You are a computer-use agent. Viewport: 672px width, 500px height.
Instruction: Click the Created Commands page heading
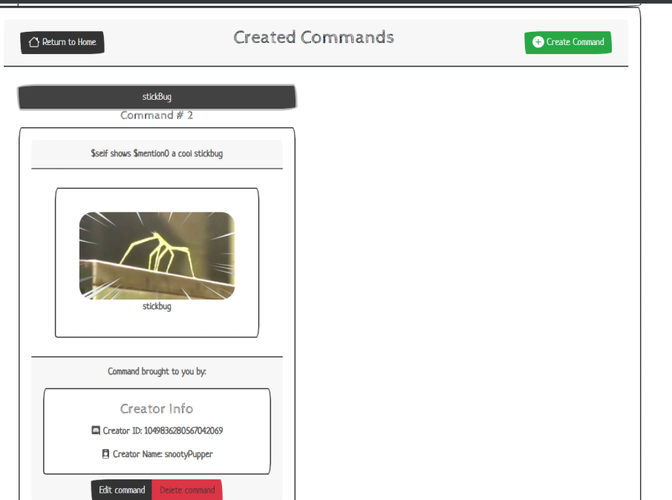pos(314,38)
